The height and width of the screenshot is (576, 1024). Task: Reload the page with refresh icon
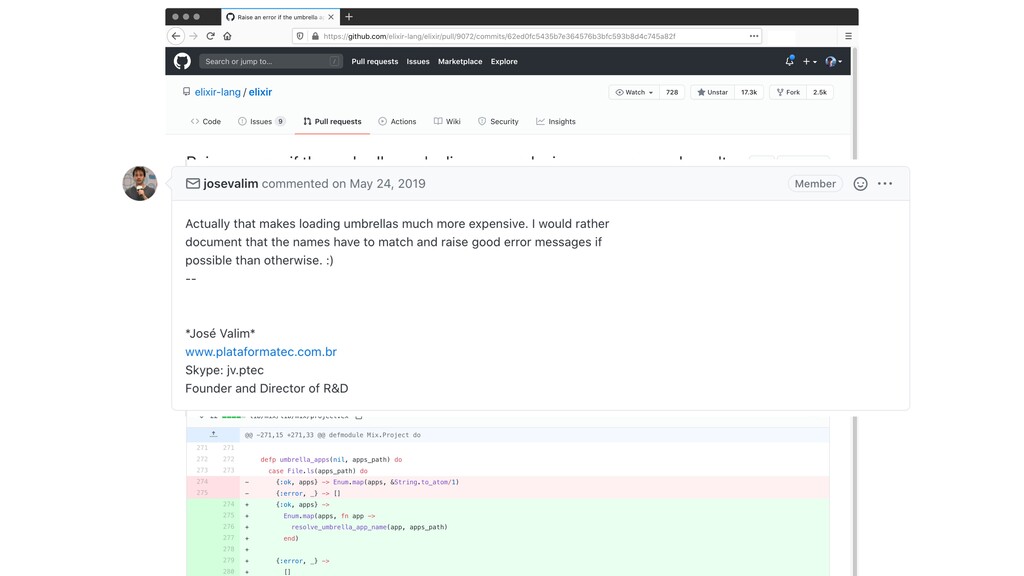point(210,36)
